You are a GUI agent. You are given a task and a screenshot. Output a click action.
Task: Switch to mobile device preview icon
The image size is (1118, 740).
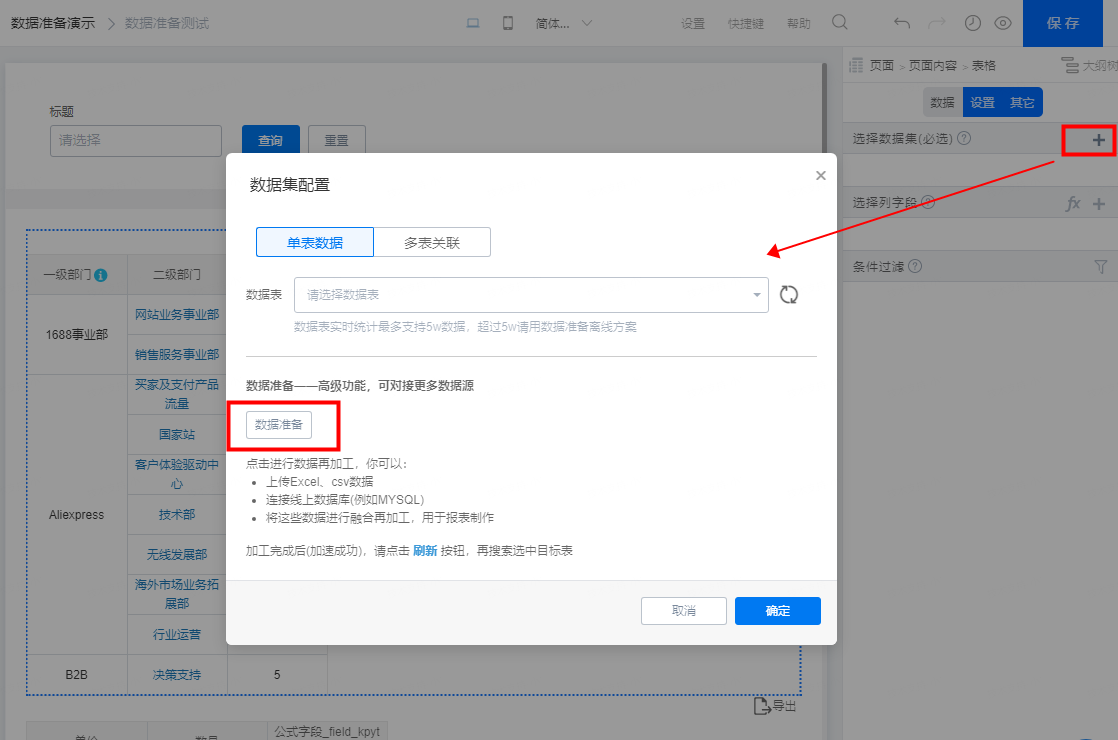click(508, 23)
